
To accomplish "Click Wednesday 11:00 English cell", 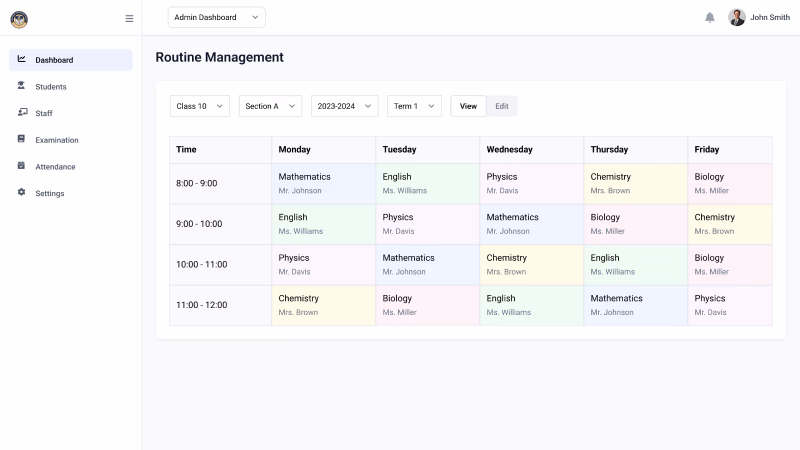I will pos(532,305).
